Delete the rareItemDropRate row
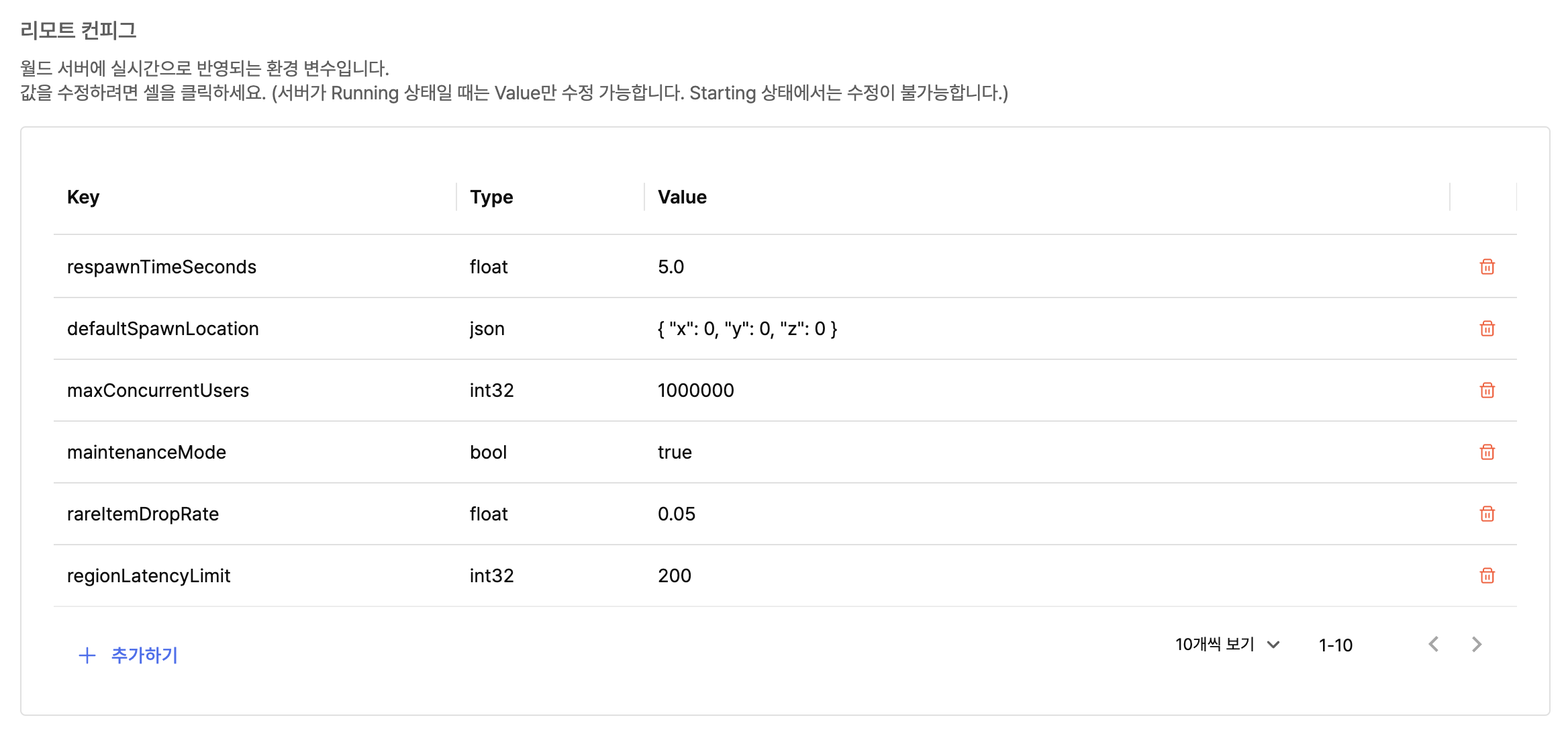 point(1487,514)
